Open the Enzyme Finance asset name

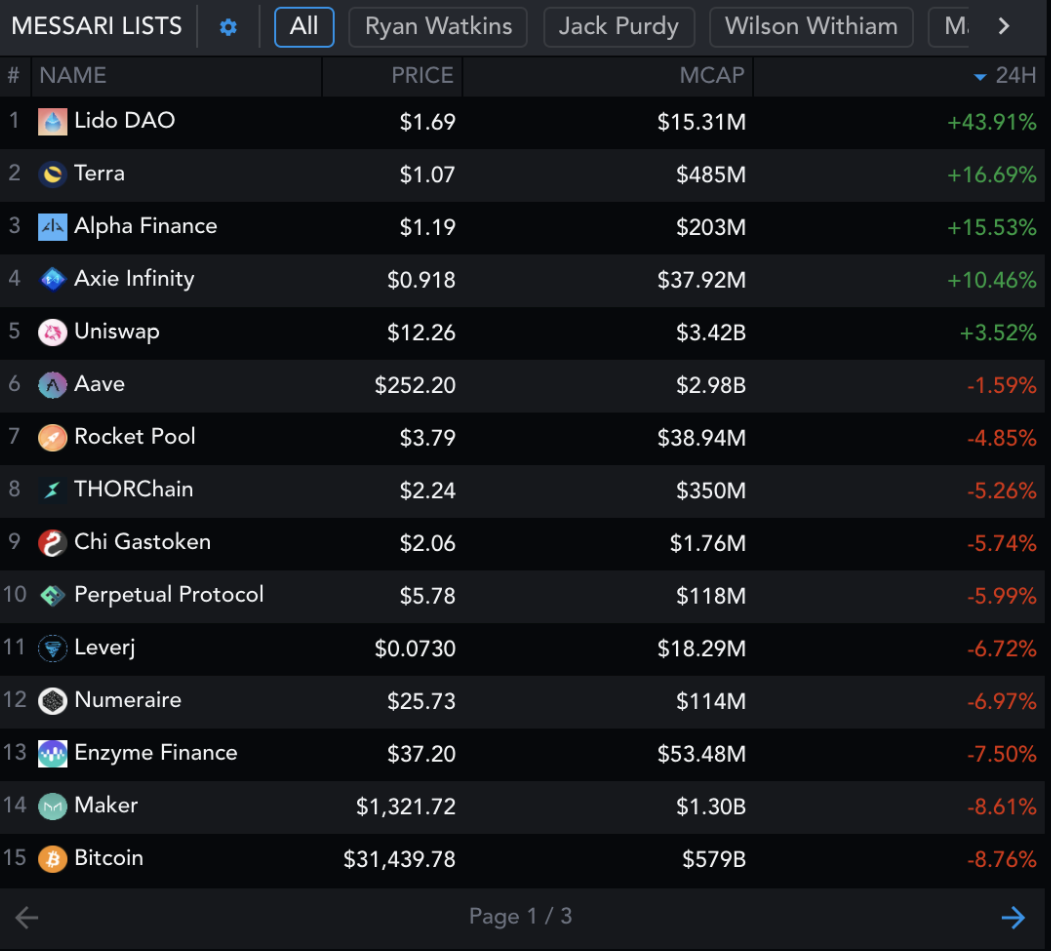pyautogui.click(x=156, y=753)
